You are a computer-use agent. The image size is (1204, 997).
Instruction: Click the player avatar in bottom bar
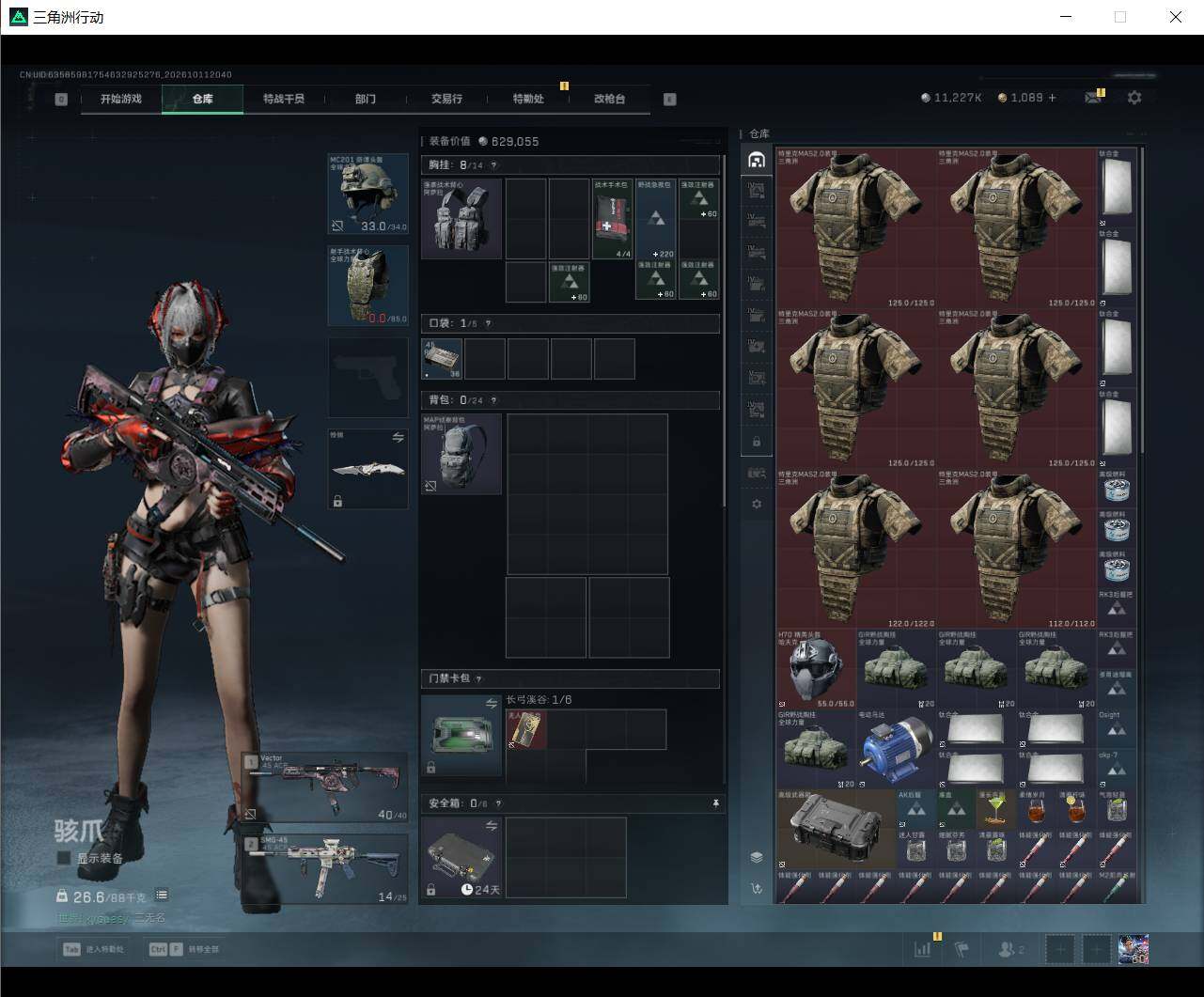[x=1134, y=950]
